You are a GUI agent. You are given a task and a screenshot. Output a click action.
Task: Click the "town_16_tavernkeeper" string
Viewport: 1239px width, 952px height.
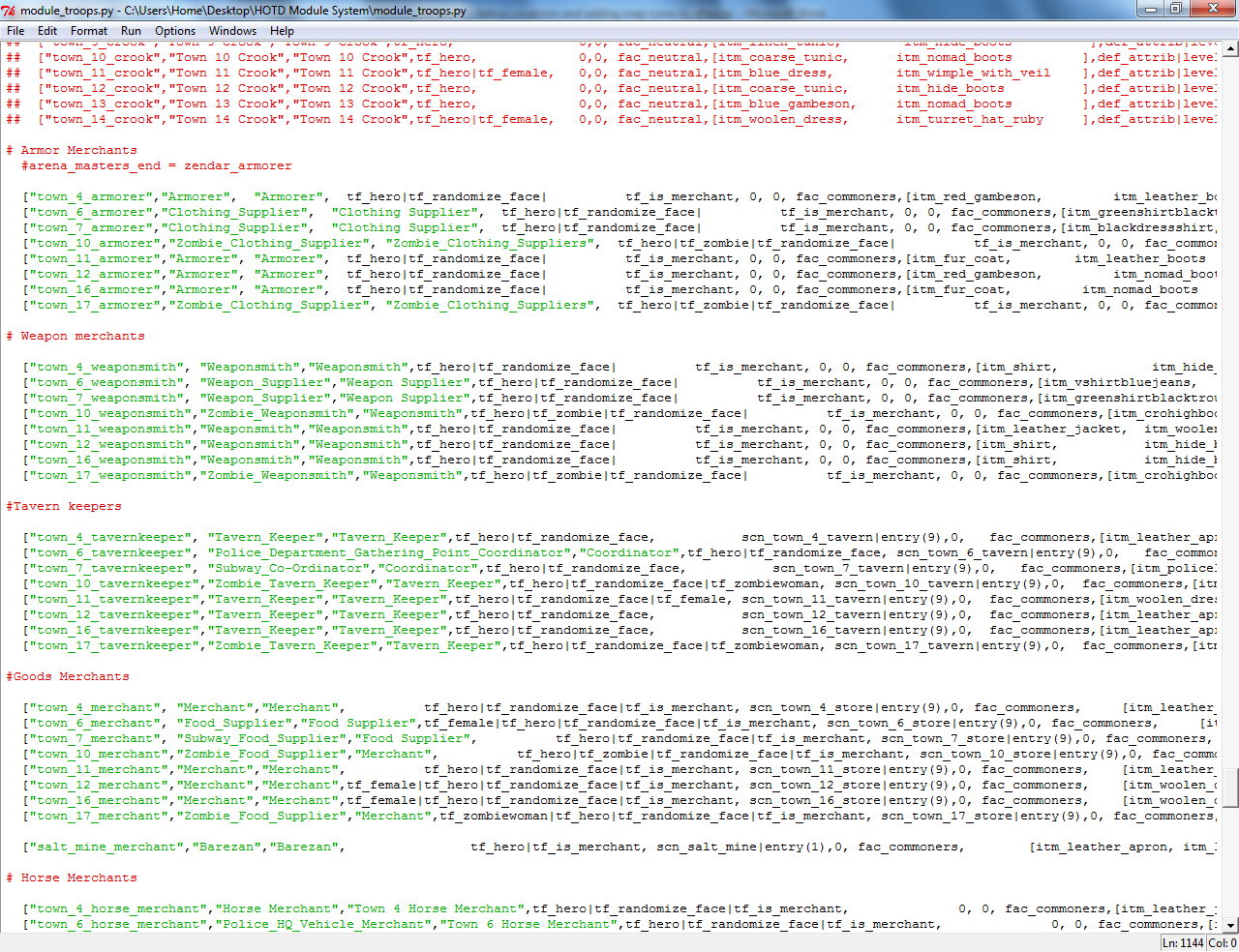[x=114, y=630]
